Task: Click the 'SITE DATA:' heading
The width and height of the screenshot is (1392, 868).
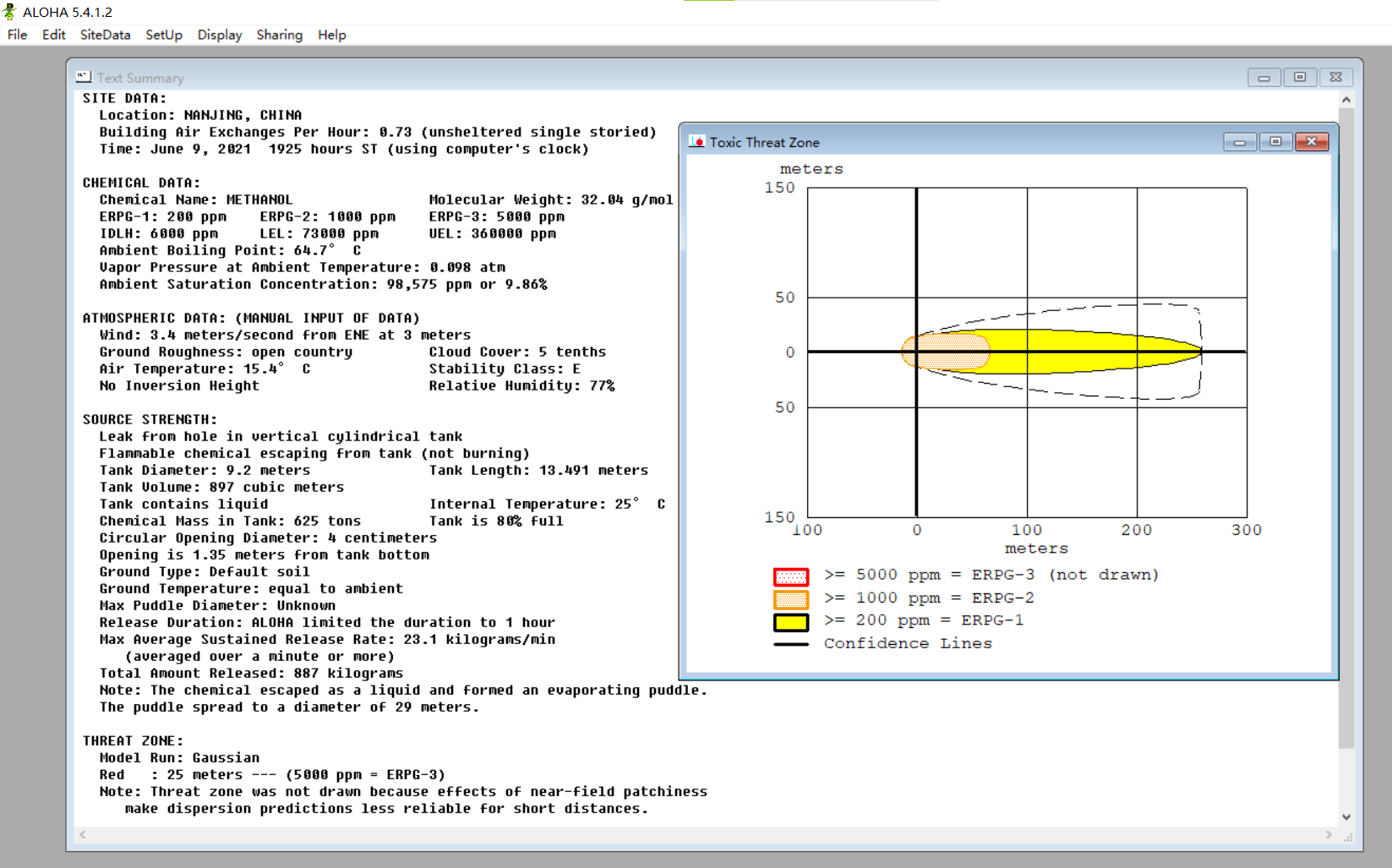Action: (124, 98)
